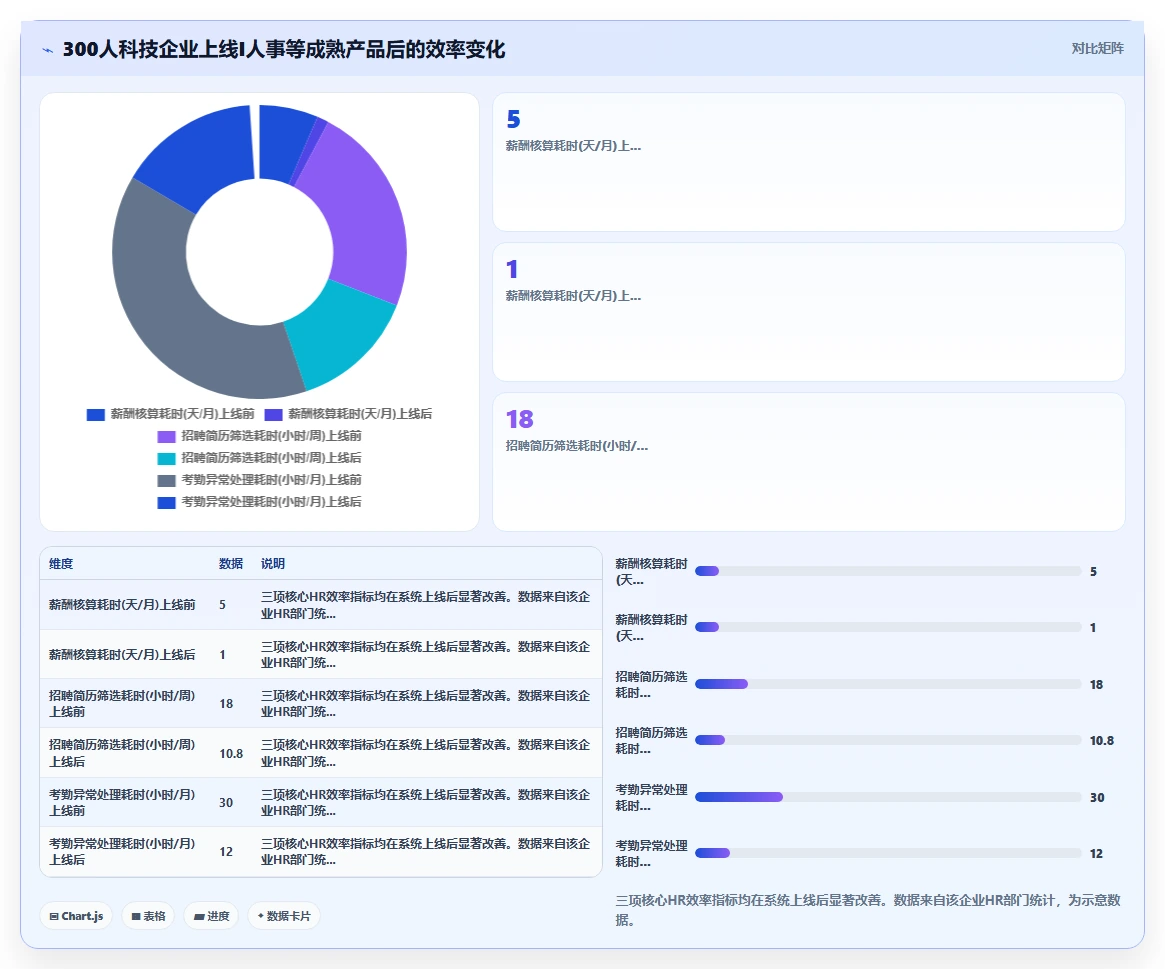Image resolution: width=1165 pixels, height=969 pixels.
Task: Click the 对比矩阵 label in header
Action: coord(1097,48)
